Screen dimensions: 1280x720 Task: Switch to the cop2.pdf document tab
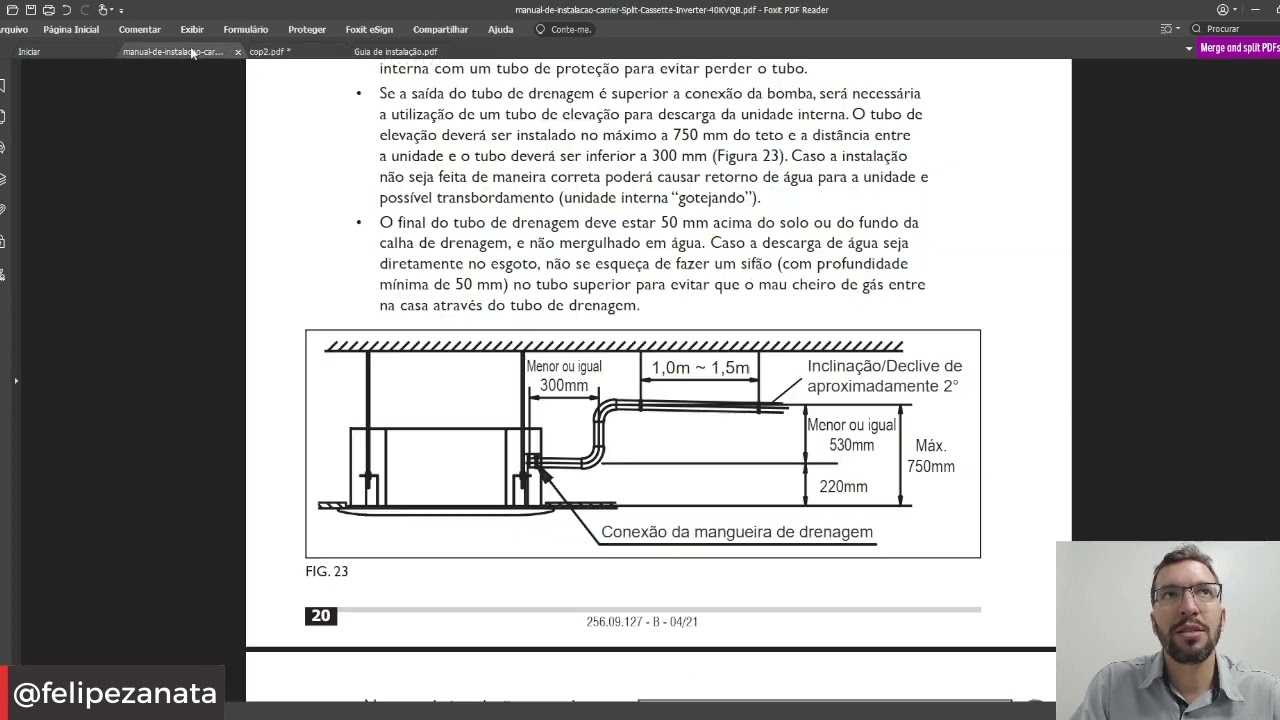pyautogui.click(x=270, y=52)
